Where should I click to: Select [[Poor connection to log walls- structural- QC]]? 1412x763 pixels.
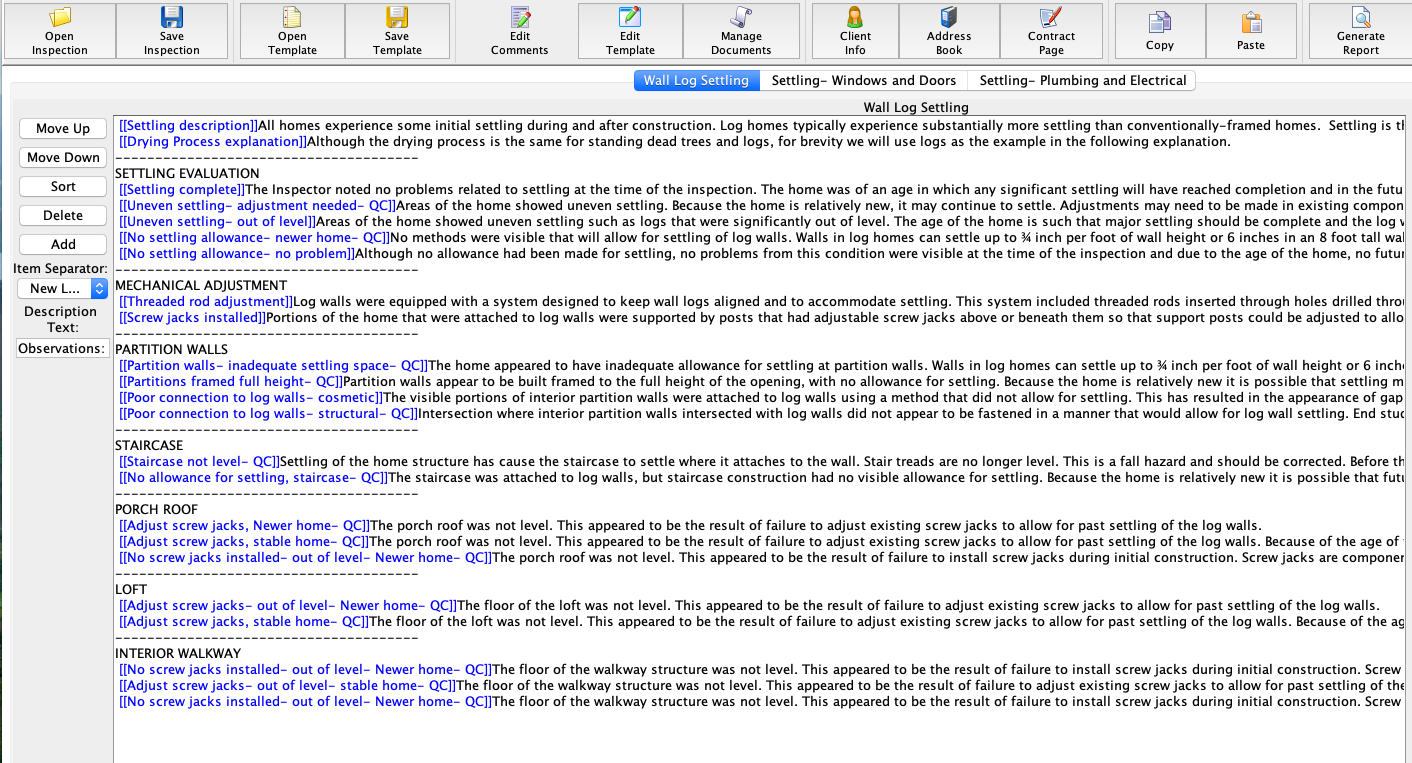click(269, 413)
